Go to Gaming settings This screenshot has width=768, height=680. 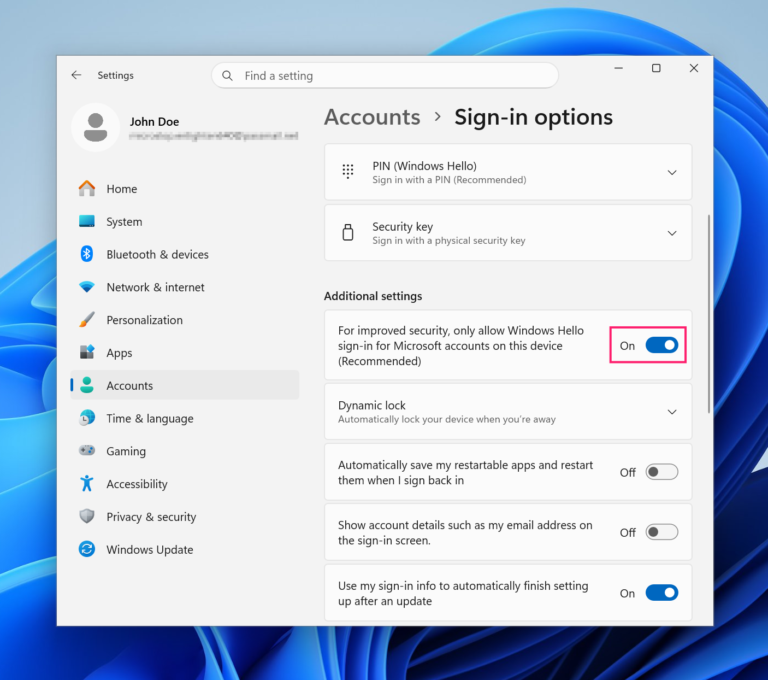pos(185,451)
